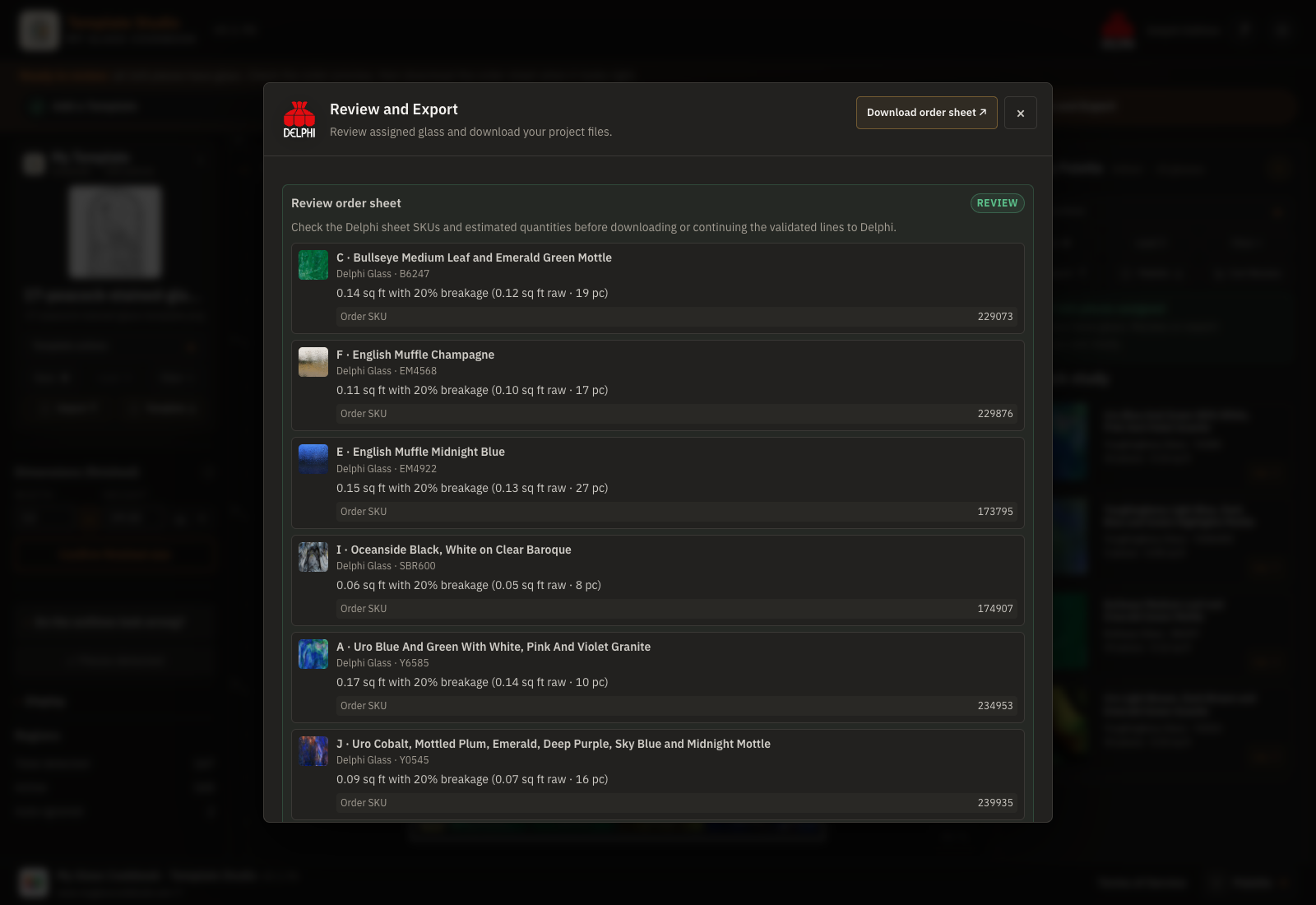1316x905 pixels.
Task: Click the '0.17 sq ft with 20% breakage' quantity
Action: (x=472, y=682)
